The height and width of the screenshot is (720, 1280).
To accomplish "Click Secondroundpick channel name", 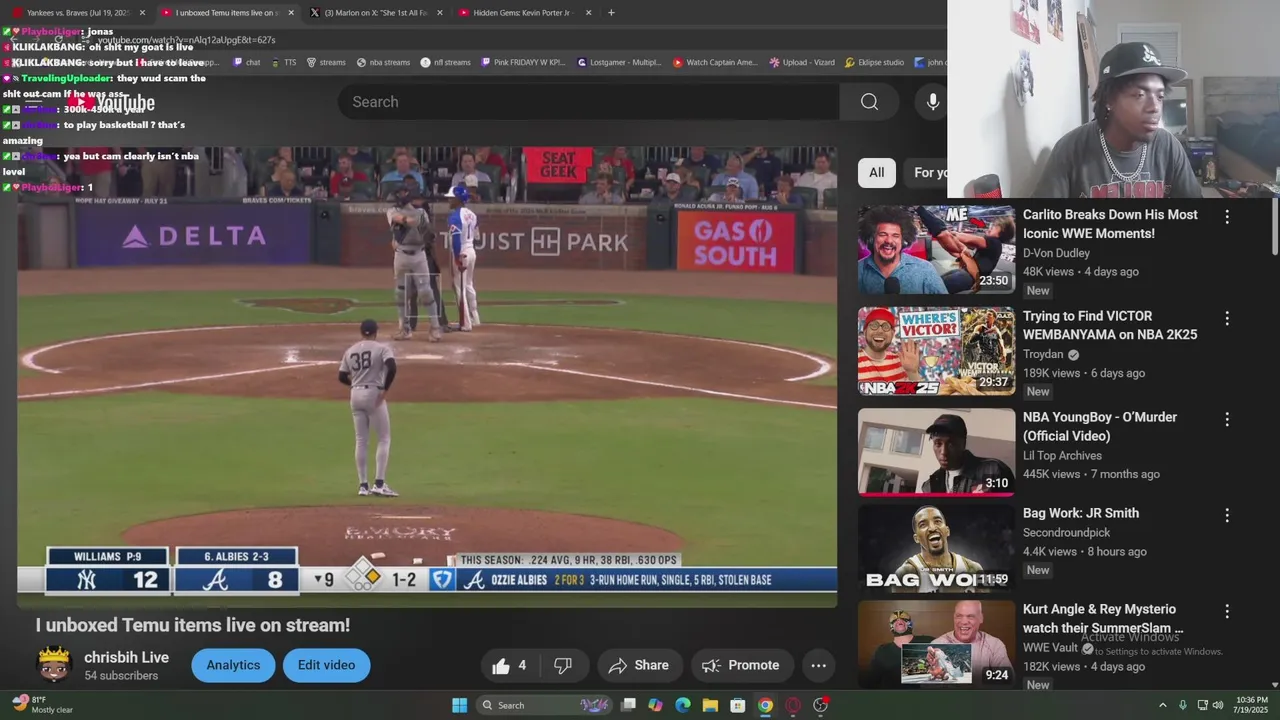I will [x=1066, y=532].
